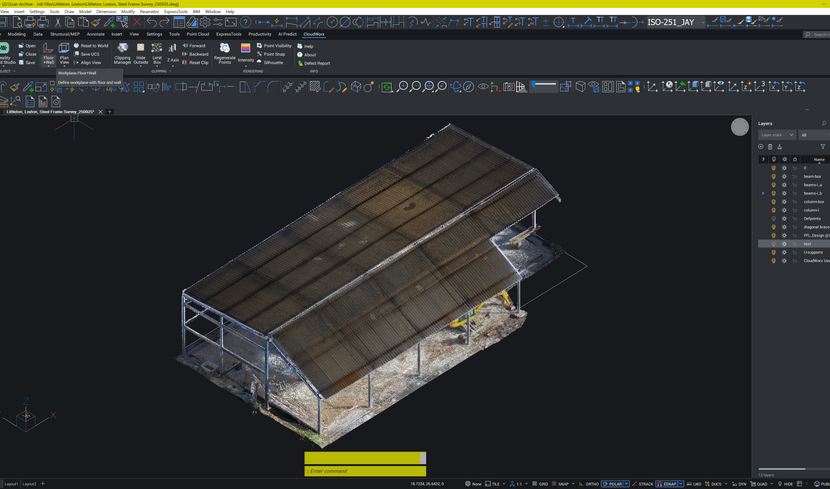Switch to the AI Predict ribbon tab
Viewport: 830px width, 489px height.
[x=287, y=34]
